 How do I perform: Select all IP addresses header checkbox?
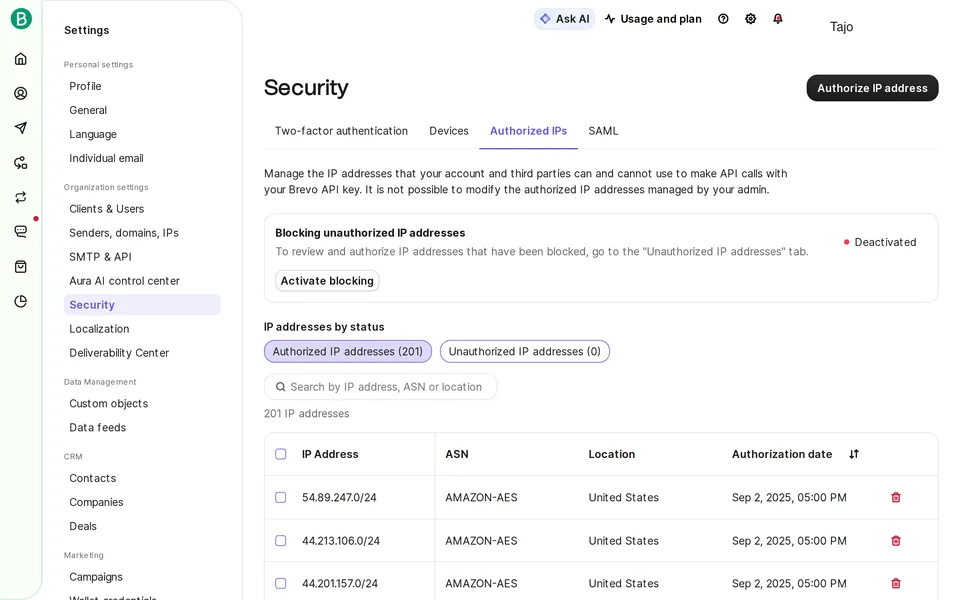[x=280, y=454]
